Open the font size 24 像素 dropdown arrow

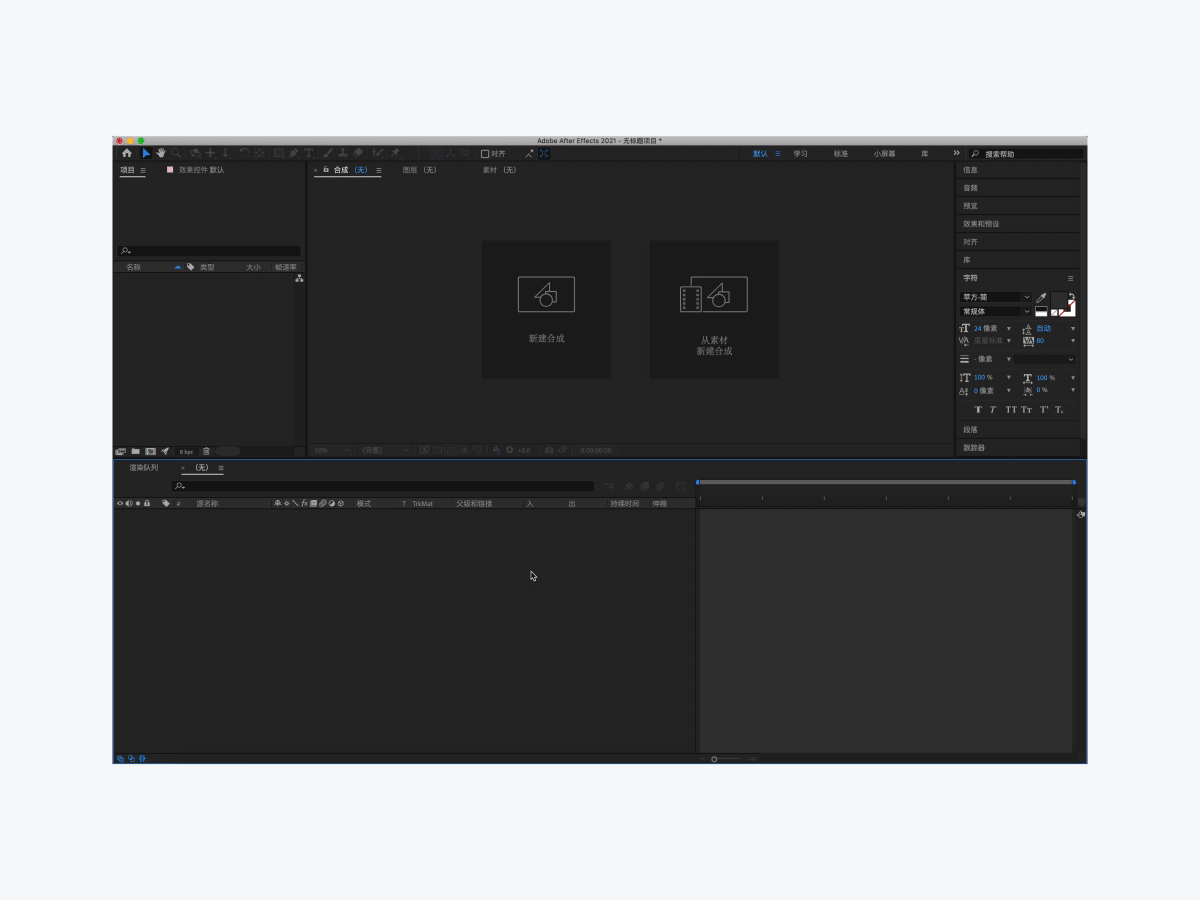[x=1009, y=328]
